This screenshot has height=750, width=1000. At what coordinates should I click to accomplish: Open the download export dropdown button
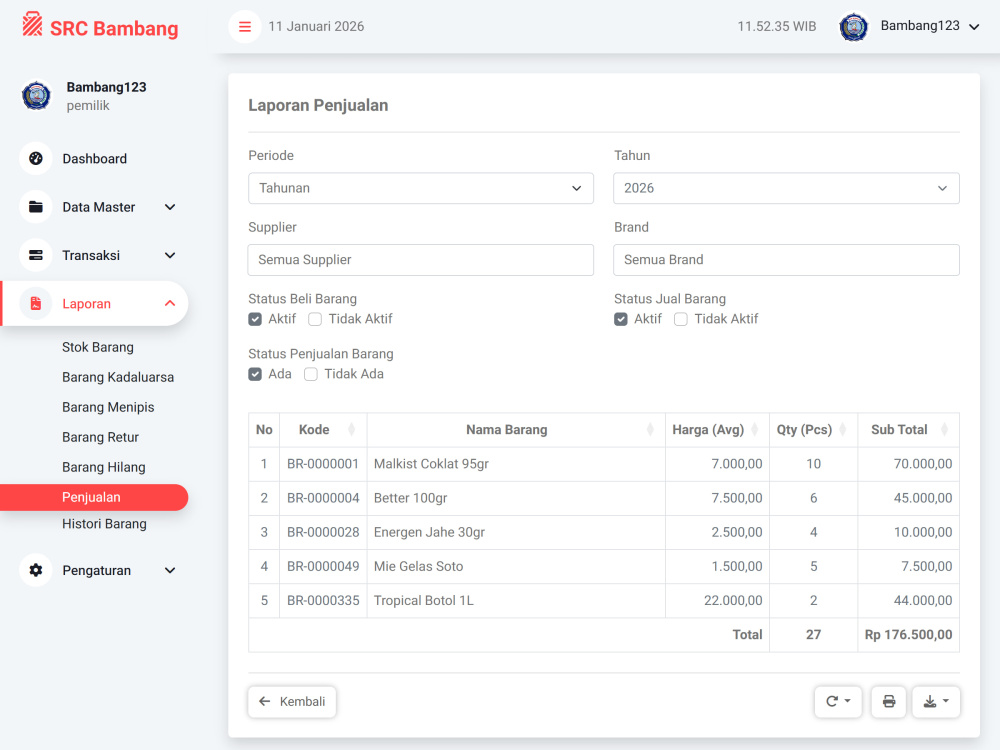click(936, 702)
